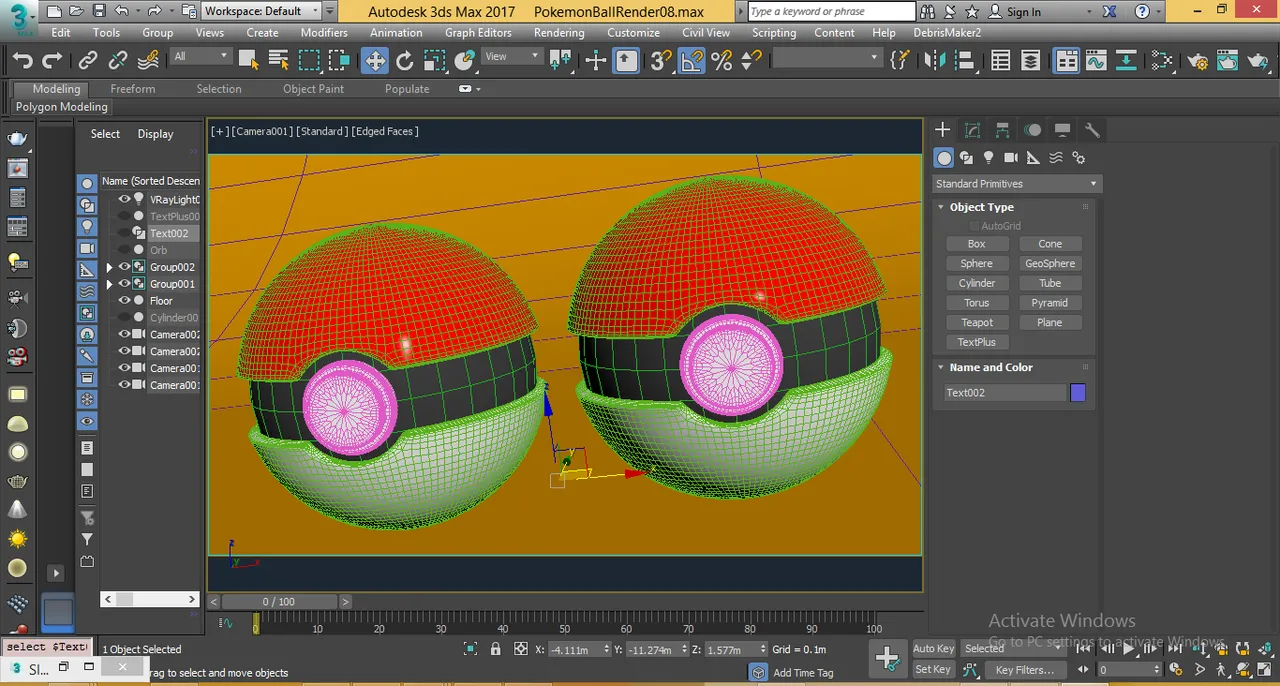Toggle the Percent Snap button
This screenshot has height=686, width=1280.
(722, 61)
